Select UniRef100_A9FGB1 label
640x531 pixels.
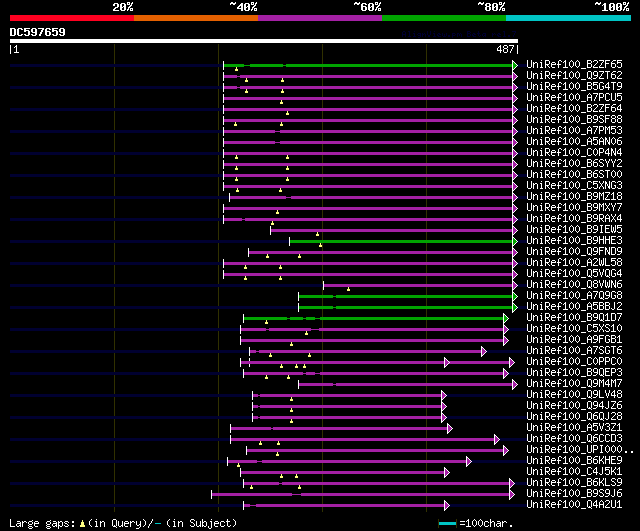[574, 340]
